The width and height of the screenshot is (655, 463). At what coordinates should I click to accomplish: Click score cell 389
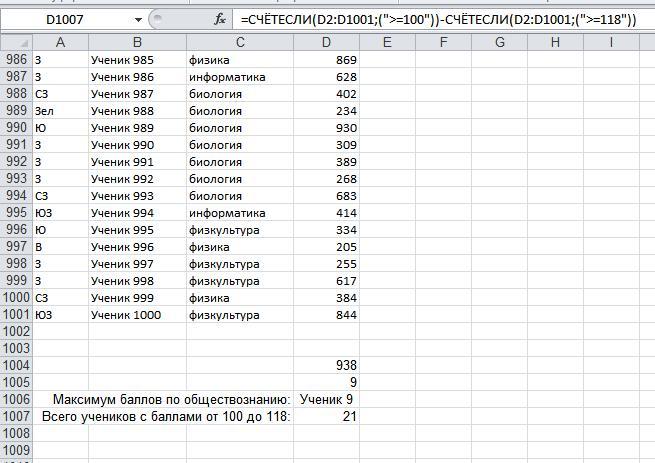(326, 162)
